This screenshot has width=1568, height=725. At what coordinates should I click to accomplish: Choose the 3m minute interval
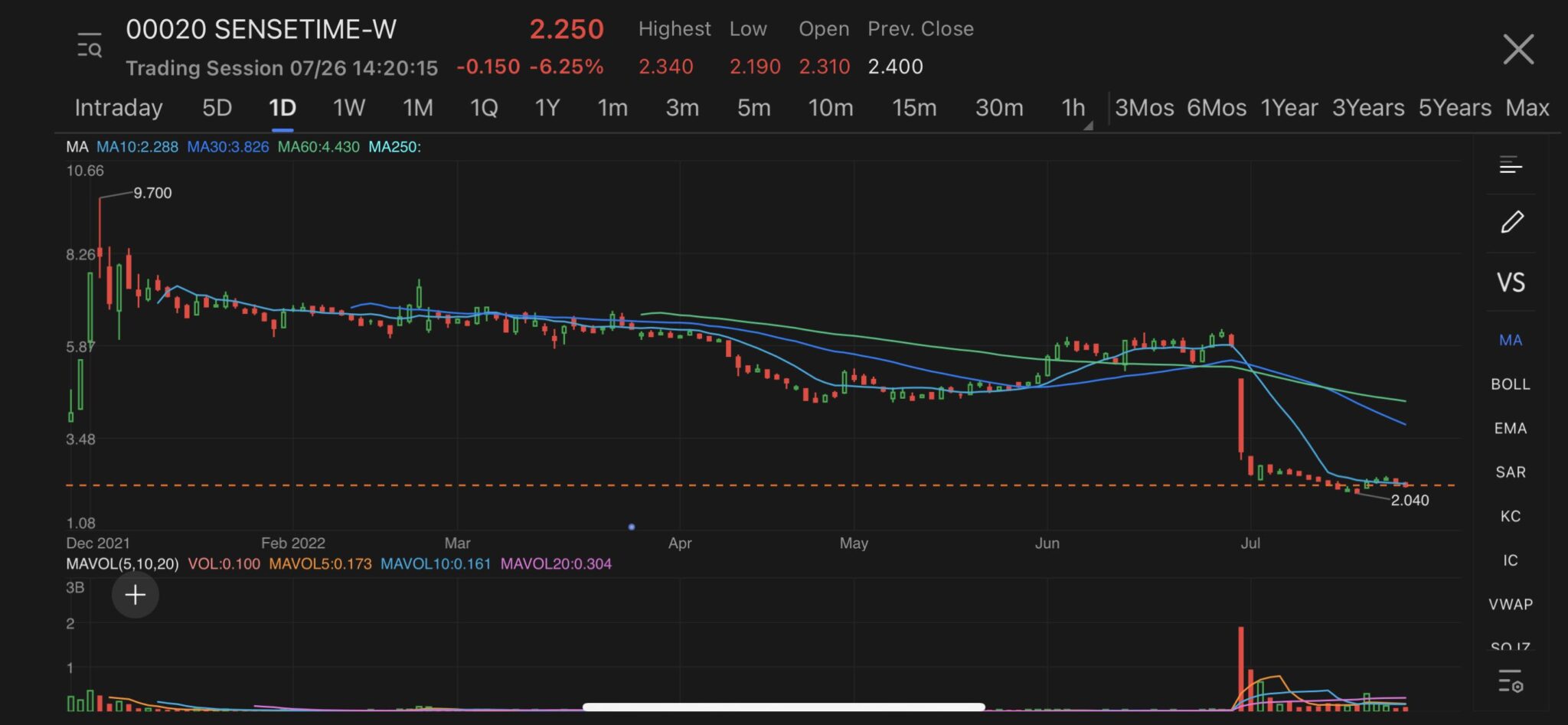[682, 108]
